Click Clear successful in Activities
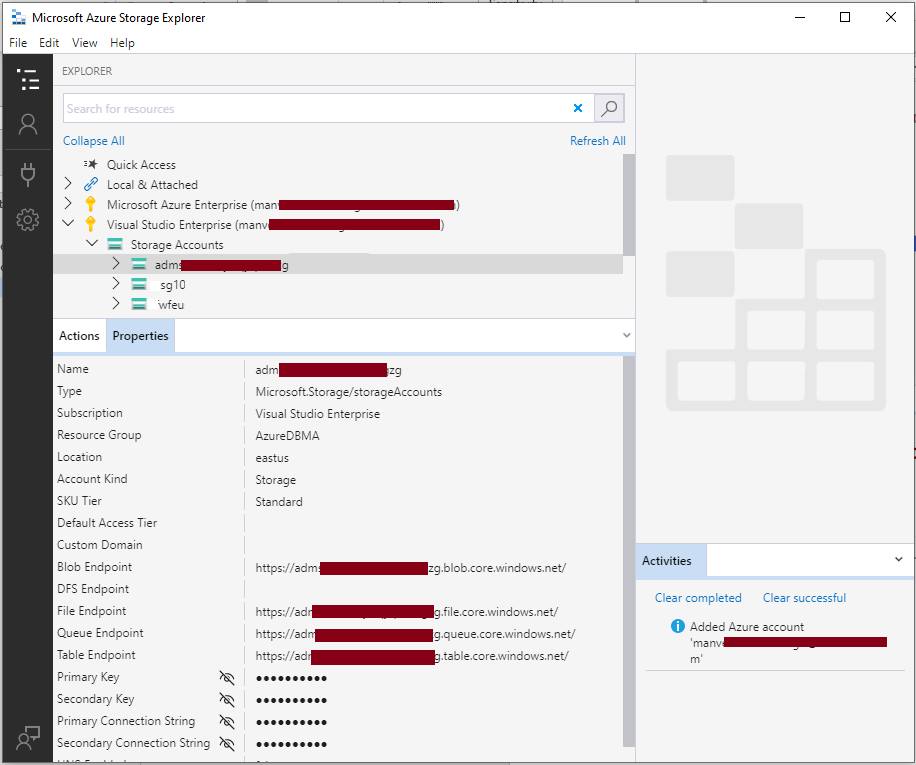The width and height of the screenshot is (916, 765). pos(804,598)
